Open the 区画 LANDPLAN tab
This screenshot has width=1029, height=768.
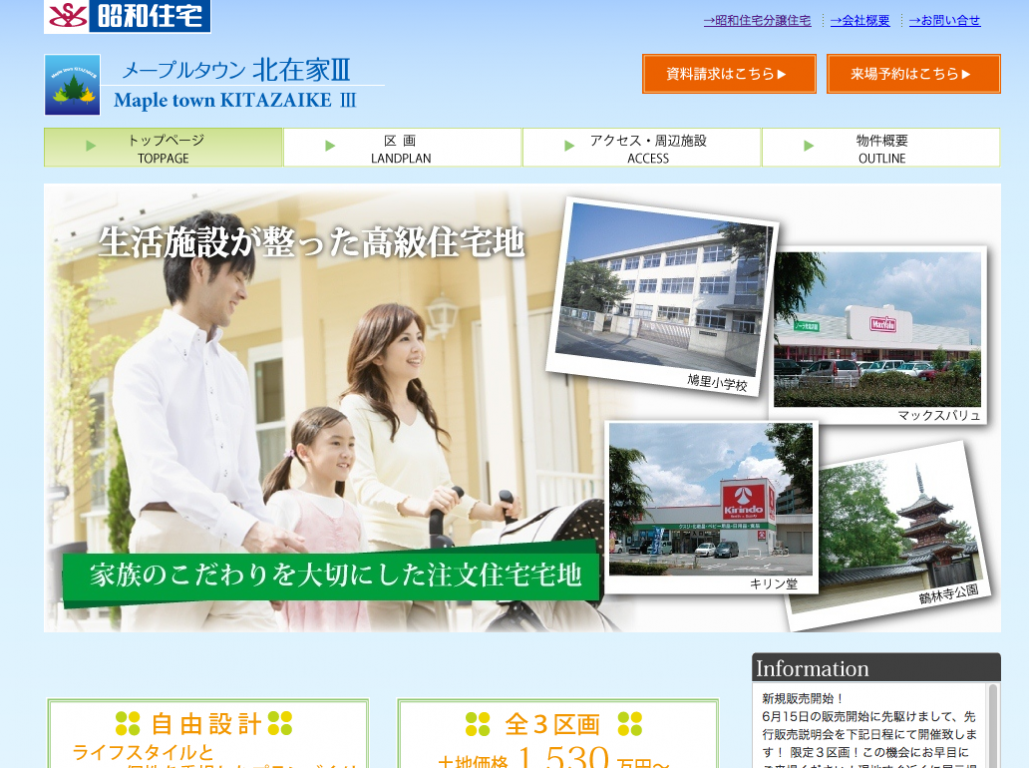[x=402, y=148]
